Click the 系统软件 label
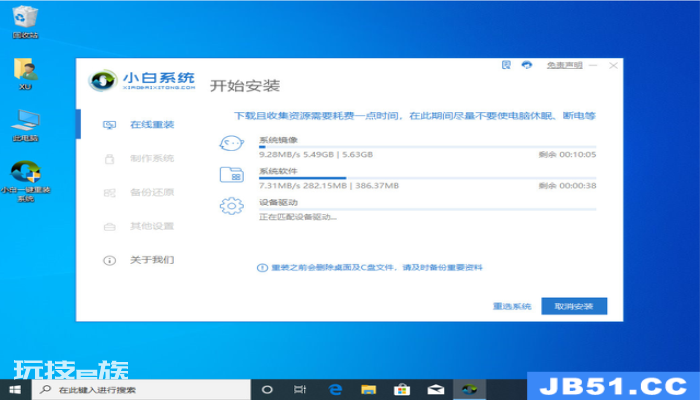 point(278,171)
